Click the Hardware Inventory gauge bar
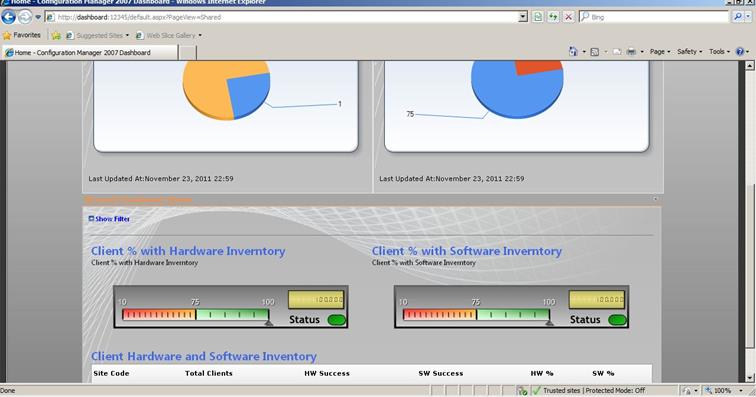Viewport: 756px width, 397px height. [x=195, y=315]
